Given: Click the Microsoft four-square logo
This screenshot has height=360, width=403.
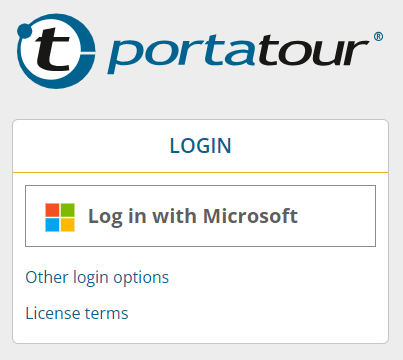Looking at the screenshot, I should 60,217.
